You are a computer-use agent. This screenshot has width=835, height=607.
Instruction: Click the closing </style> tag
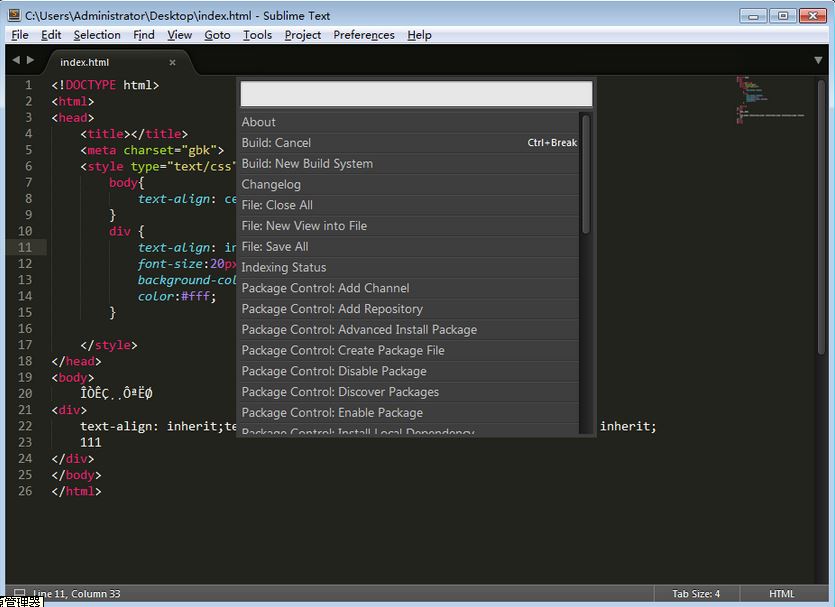(109, 345)
